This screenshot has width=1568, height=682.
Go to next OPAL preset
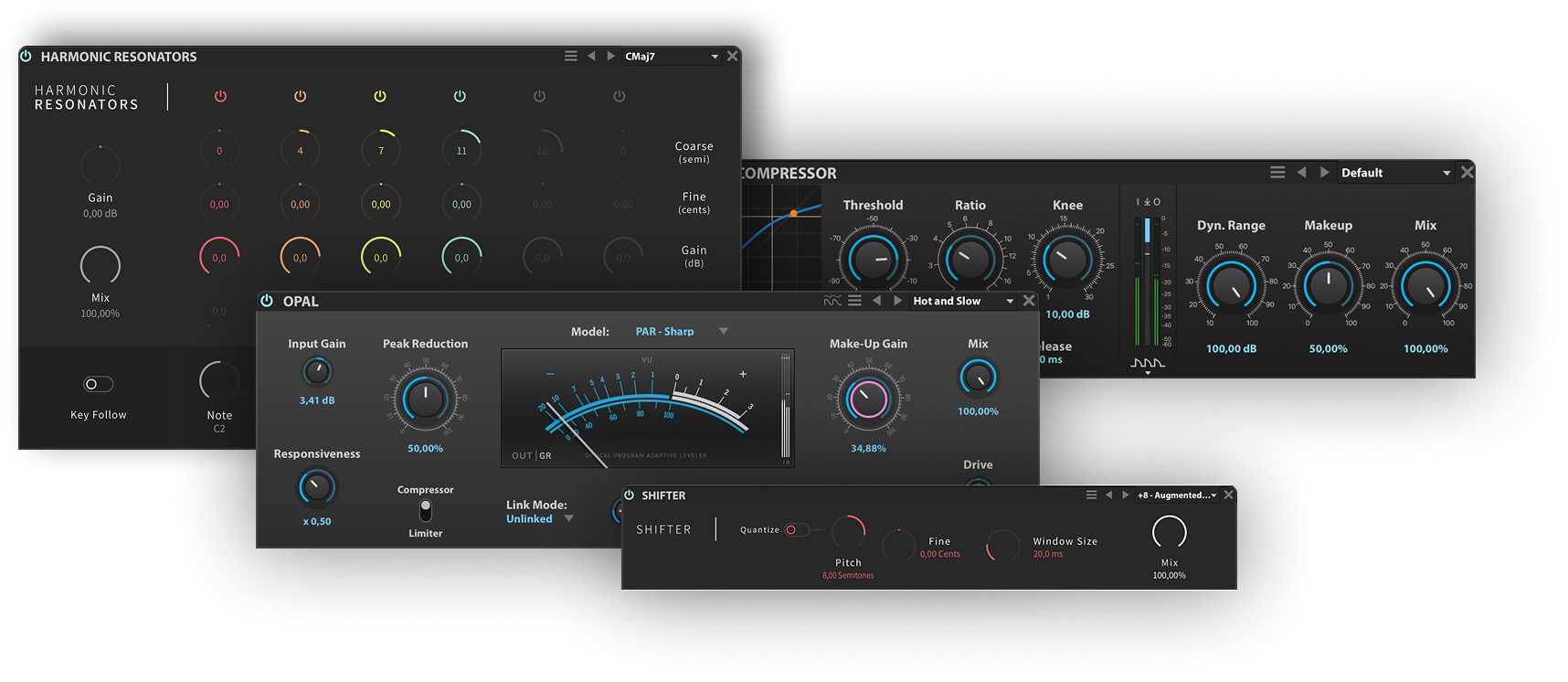click(897, 301)
